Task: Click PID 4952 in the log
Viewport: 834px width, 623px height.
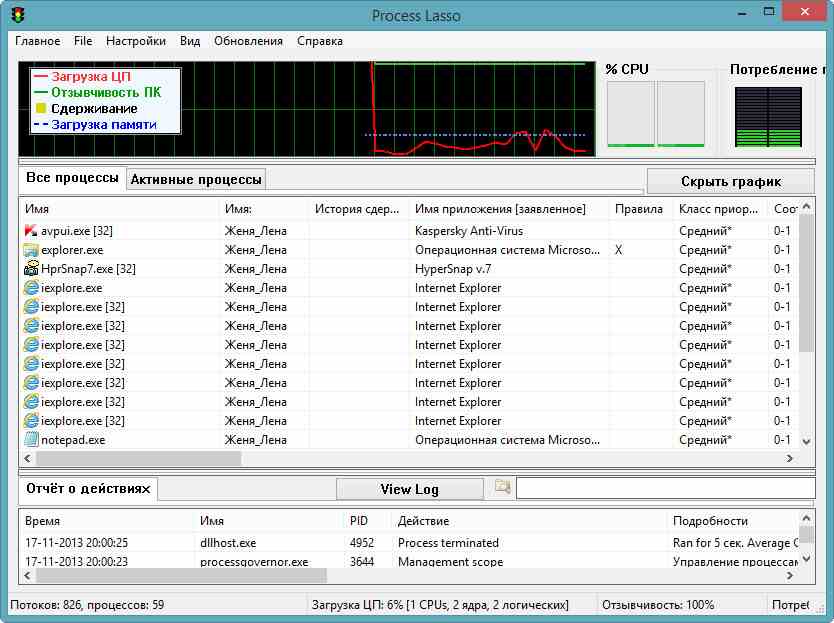Action: (362, 543)
